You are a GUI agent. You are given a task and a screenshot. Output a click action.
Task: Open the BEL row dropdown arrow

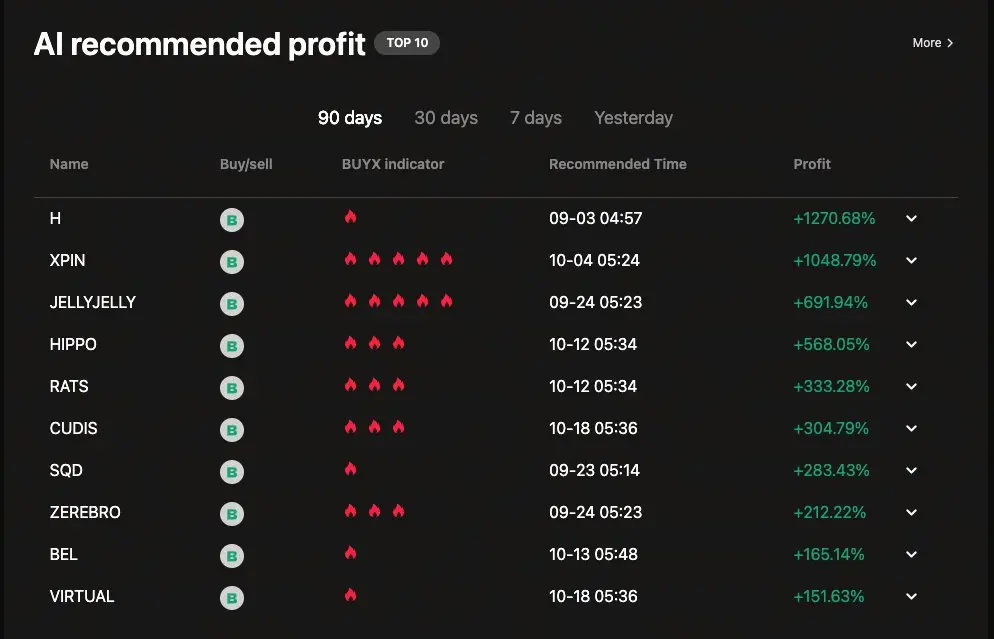(x=912, y=554)
